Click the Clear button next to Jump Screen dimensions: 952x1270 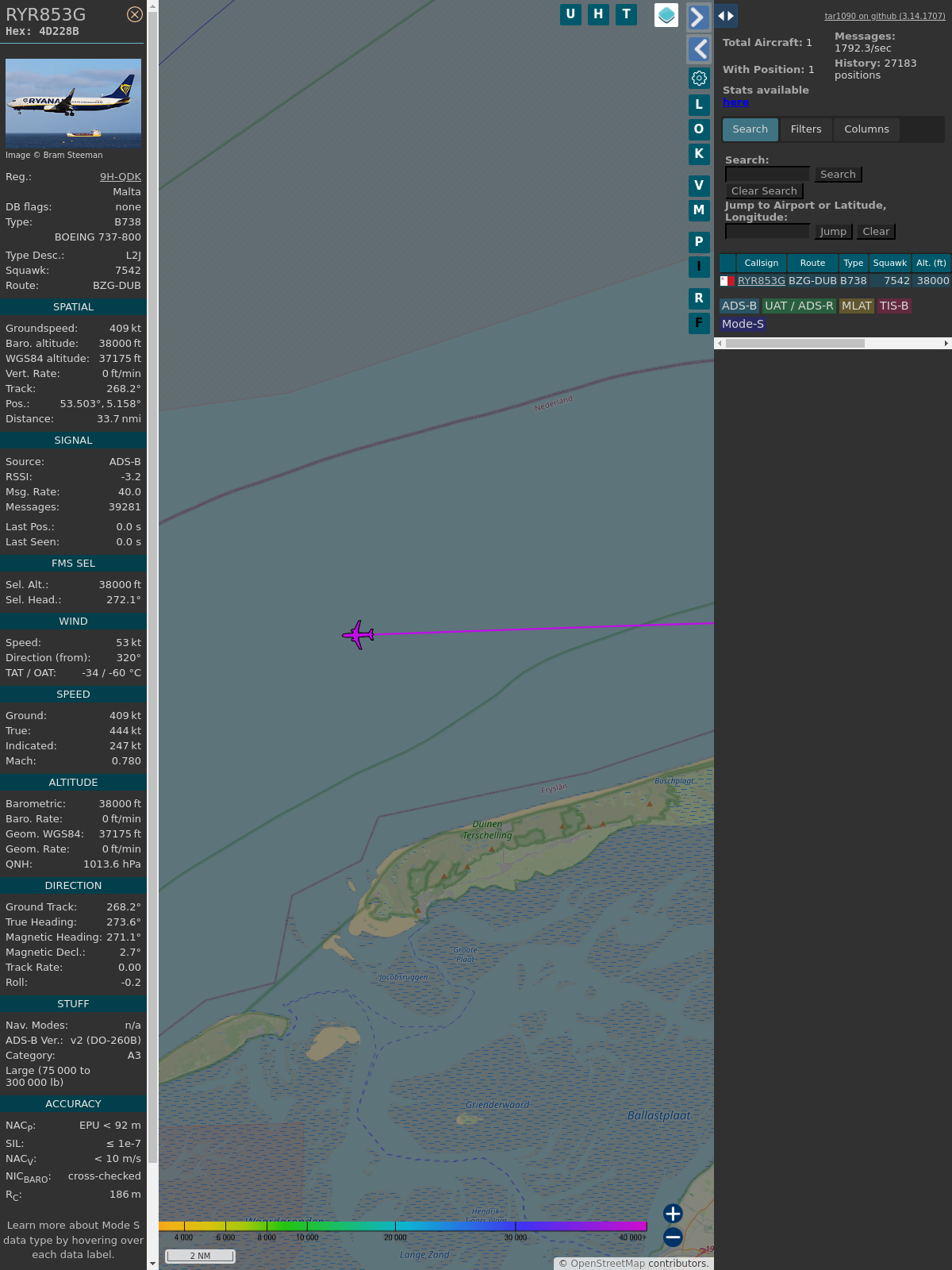pos(876,232)
